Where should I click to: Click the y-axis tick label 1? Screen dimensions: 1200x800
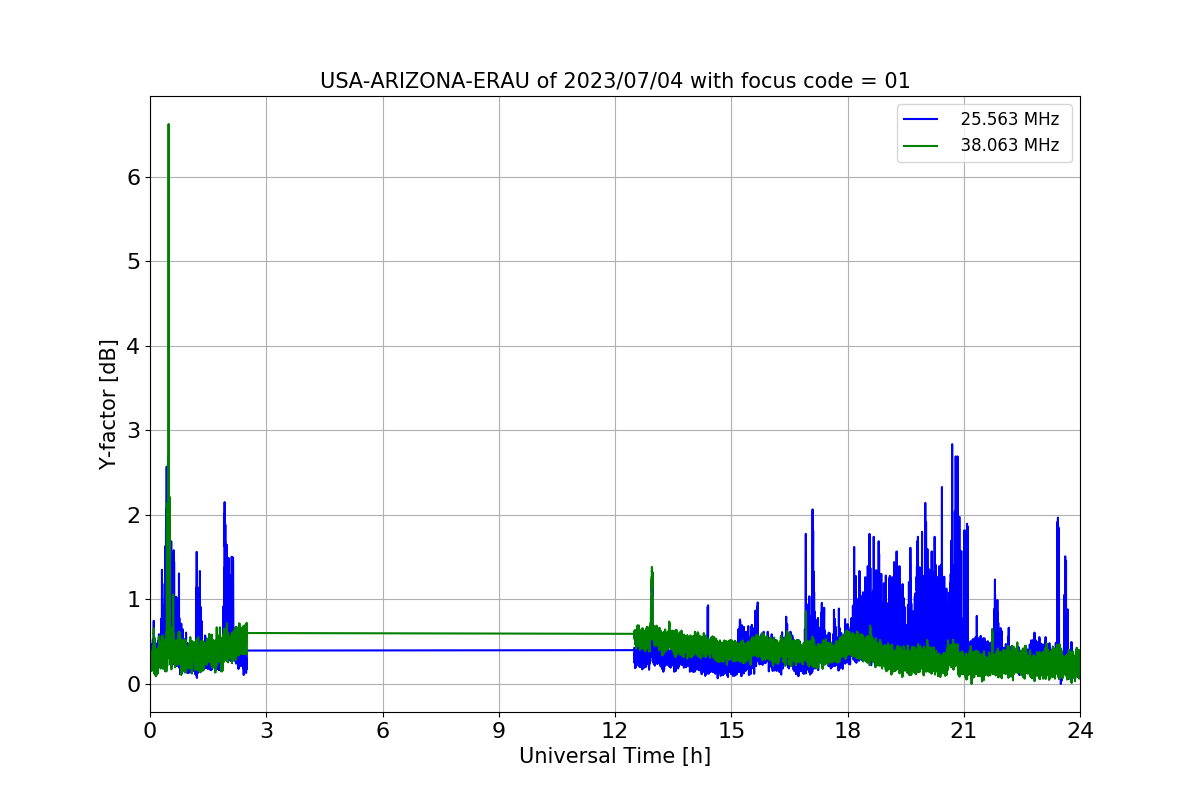click(134, 600)
